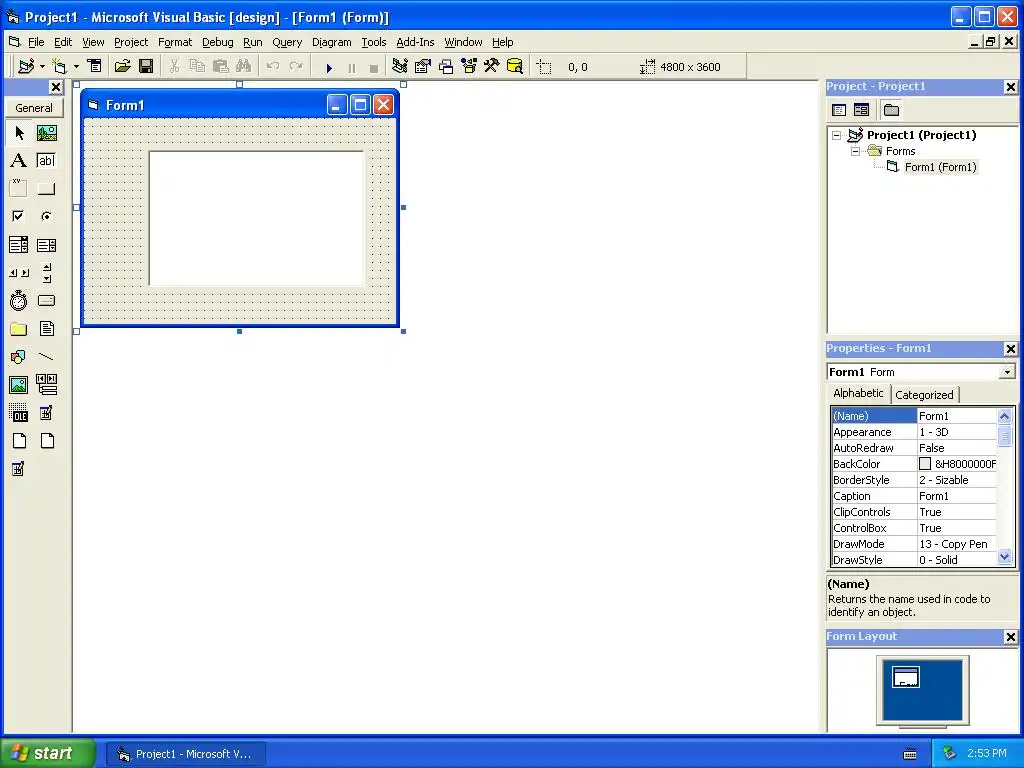1024x768 pixels.
Task: Select the vertical scrollbar control tool
Action: point(46,273)
